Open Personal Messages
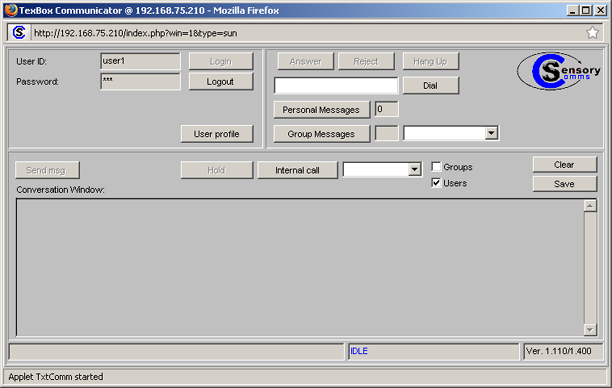The height and width of the screenshot is (388, 612). coord(321,110)
